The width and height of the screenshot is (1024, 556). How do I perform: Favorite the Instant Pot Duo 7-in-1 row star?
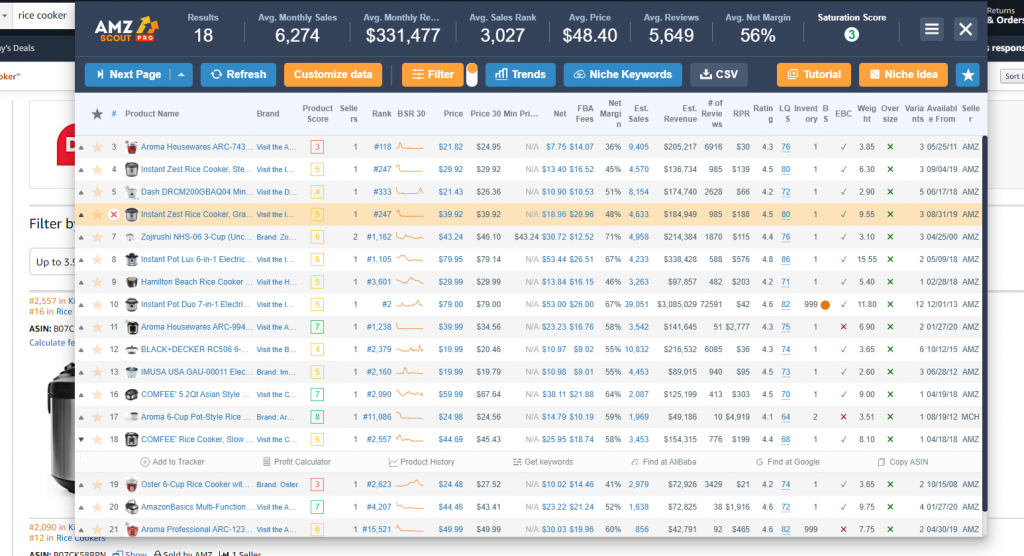(97, 304)
